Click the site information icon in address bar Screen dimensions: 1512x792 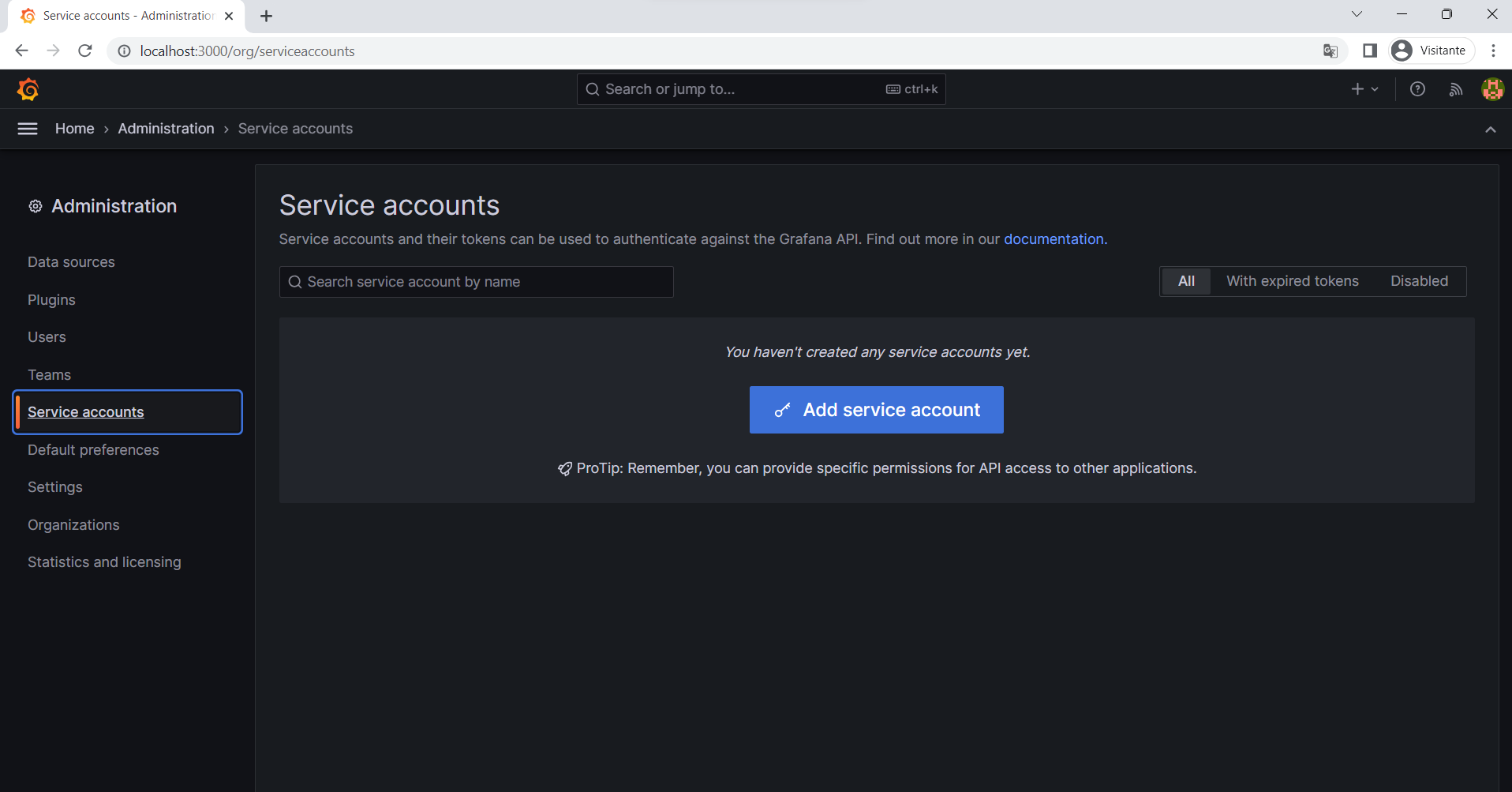pos(124,51)
